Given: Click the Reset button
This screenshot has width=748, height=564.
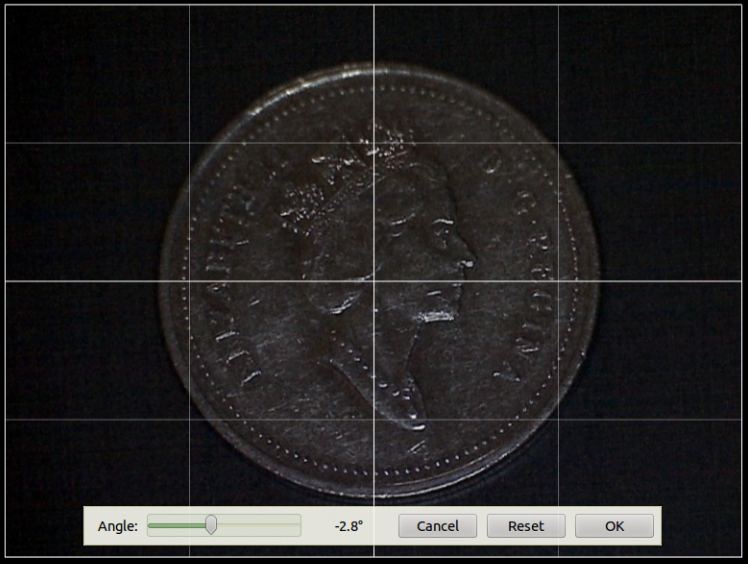Looking at the screenshot, I should click(526, 526).
